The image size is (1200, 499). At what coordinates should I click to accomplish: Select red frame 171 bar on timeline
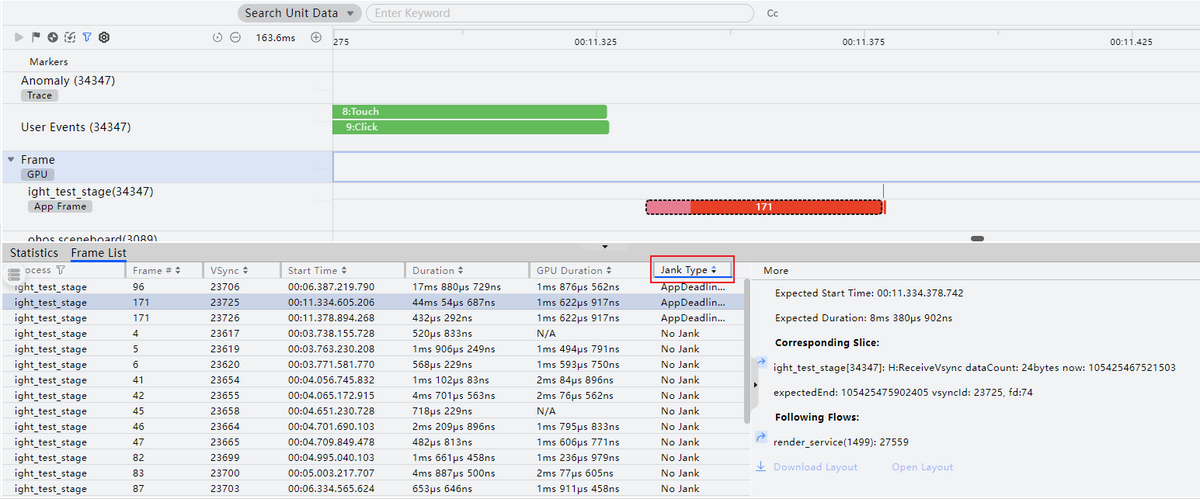[765, 207]
